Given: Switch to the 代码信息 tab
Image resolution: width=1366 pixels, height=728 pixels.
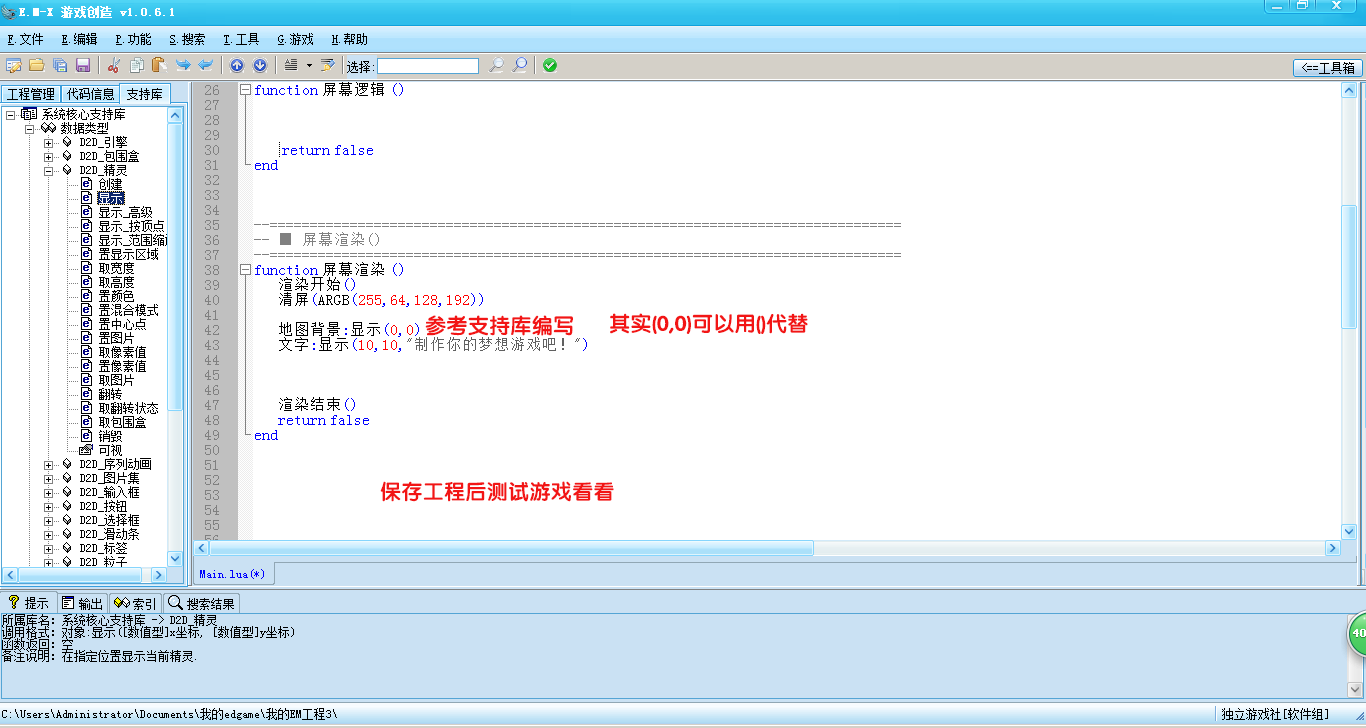Looking at the screenshot, I should coord(90,94).
